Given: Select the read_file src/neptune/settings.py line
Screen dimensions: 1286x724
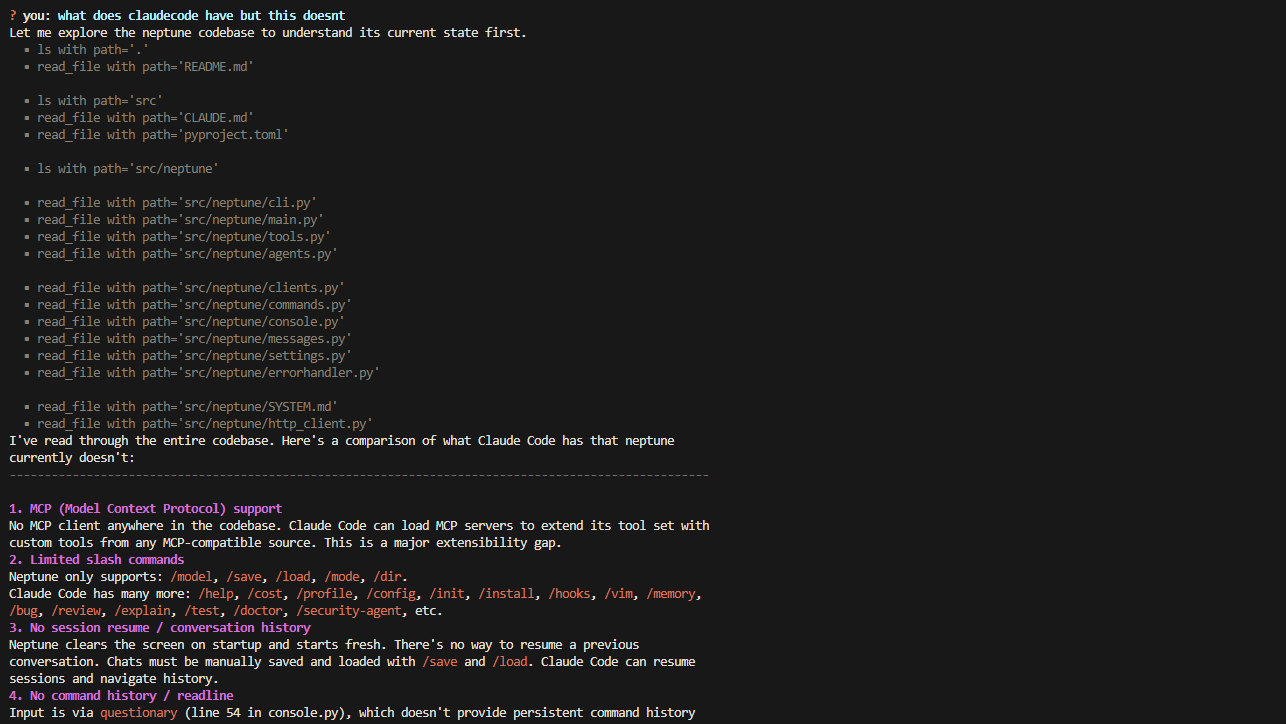Looking at the screenshot, I should (x=195, y=355).
